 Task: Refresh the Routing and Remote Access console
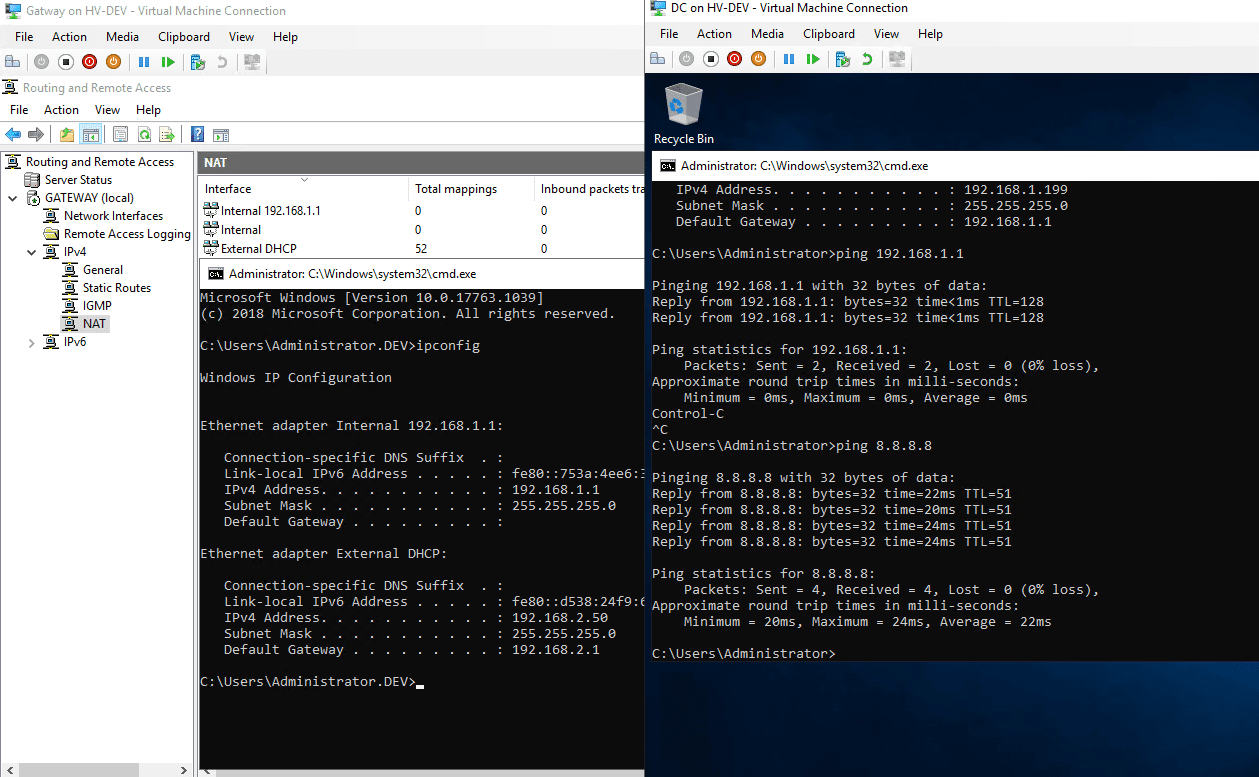pos(145,134)
